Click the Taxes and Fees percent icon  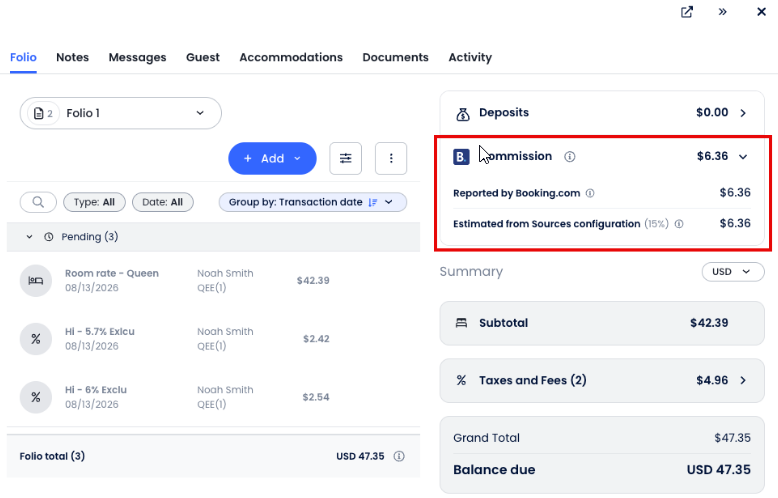coord(461,380)
